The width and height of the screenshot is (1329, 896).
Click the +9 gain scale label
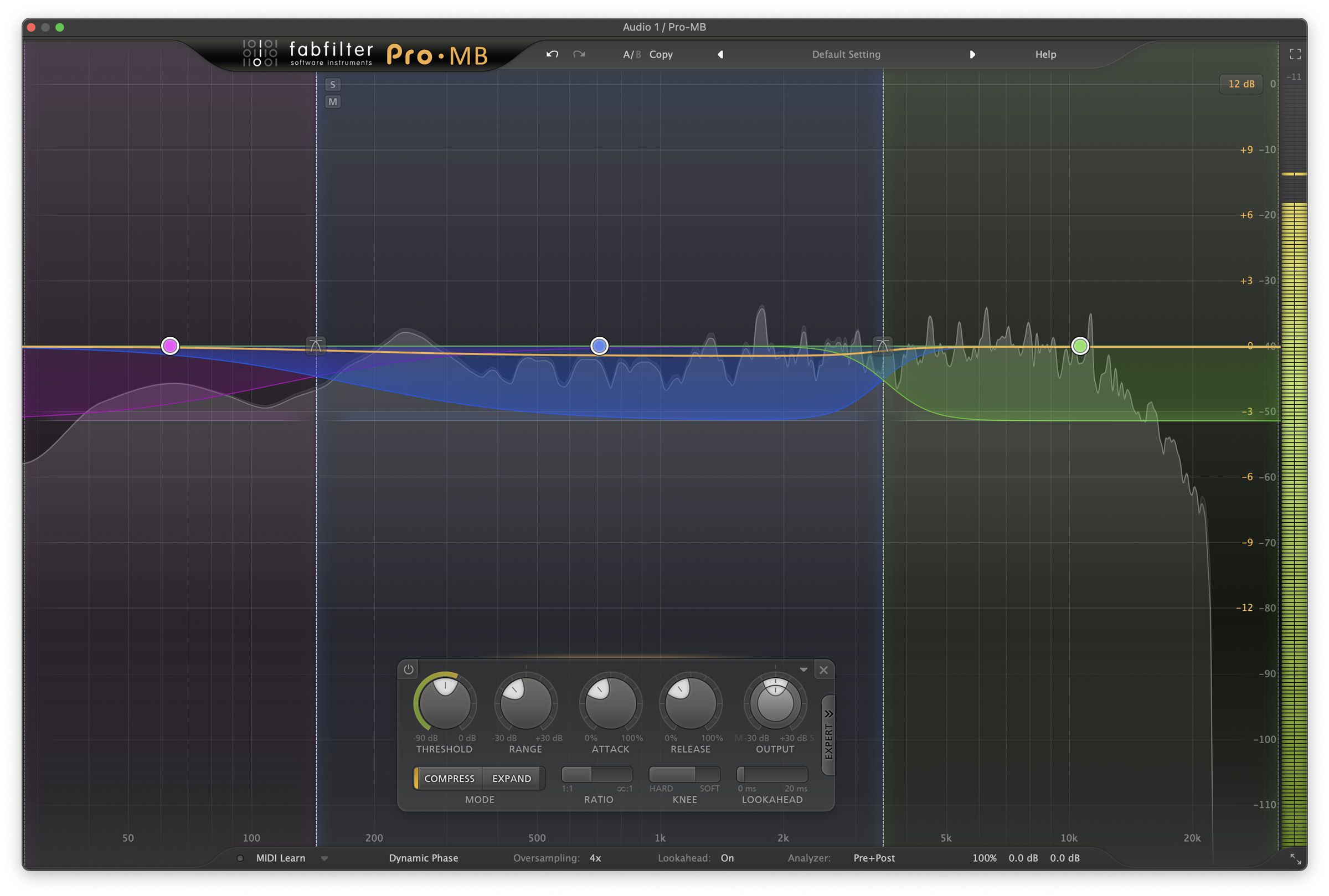coord(1246,150)
